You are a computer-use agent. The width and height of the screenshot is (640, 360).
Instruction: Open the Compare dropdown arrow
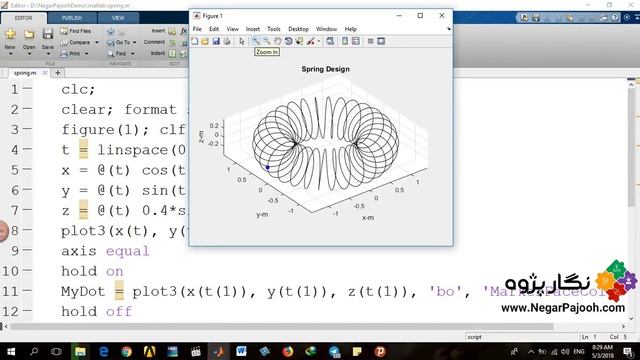pos(97,42)
